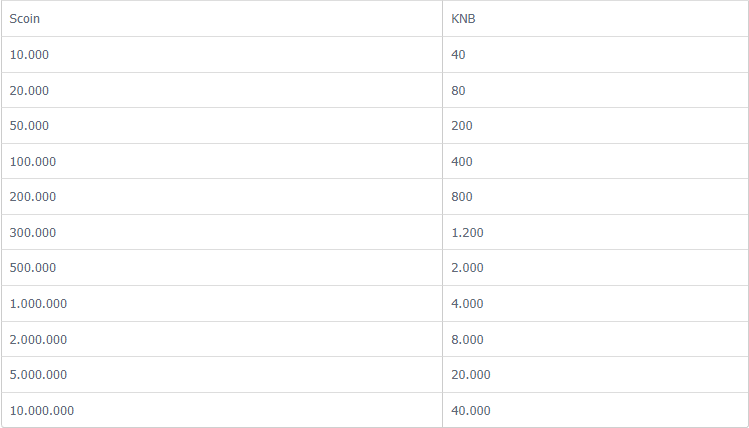Click the KNB column header
This screenshot has width=749, height=428.
[595, 19]
